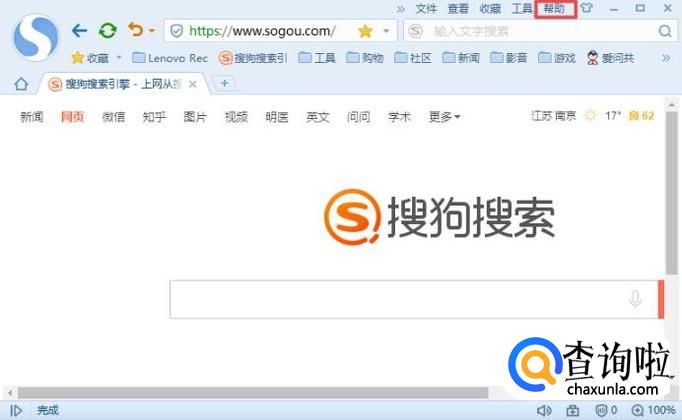
Task: Go back with the blue arrow
Action: (x=79, y=31)
